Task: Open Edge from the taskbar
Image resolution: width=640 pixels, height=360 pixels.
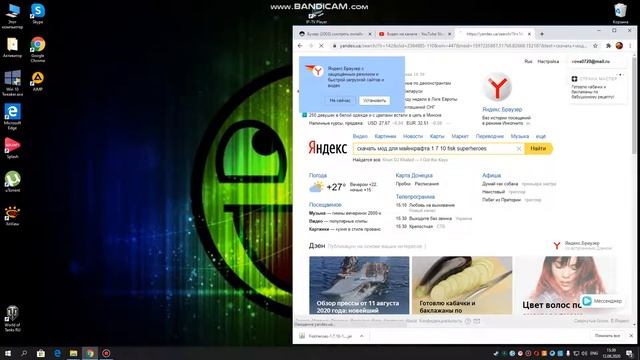Action: click(57, 353)
